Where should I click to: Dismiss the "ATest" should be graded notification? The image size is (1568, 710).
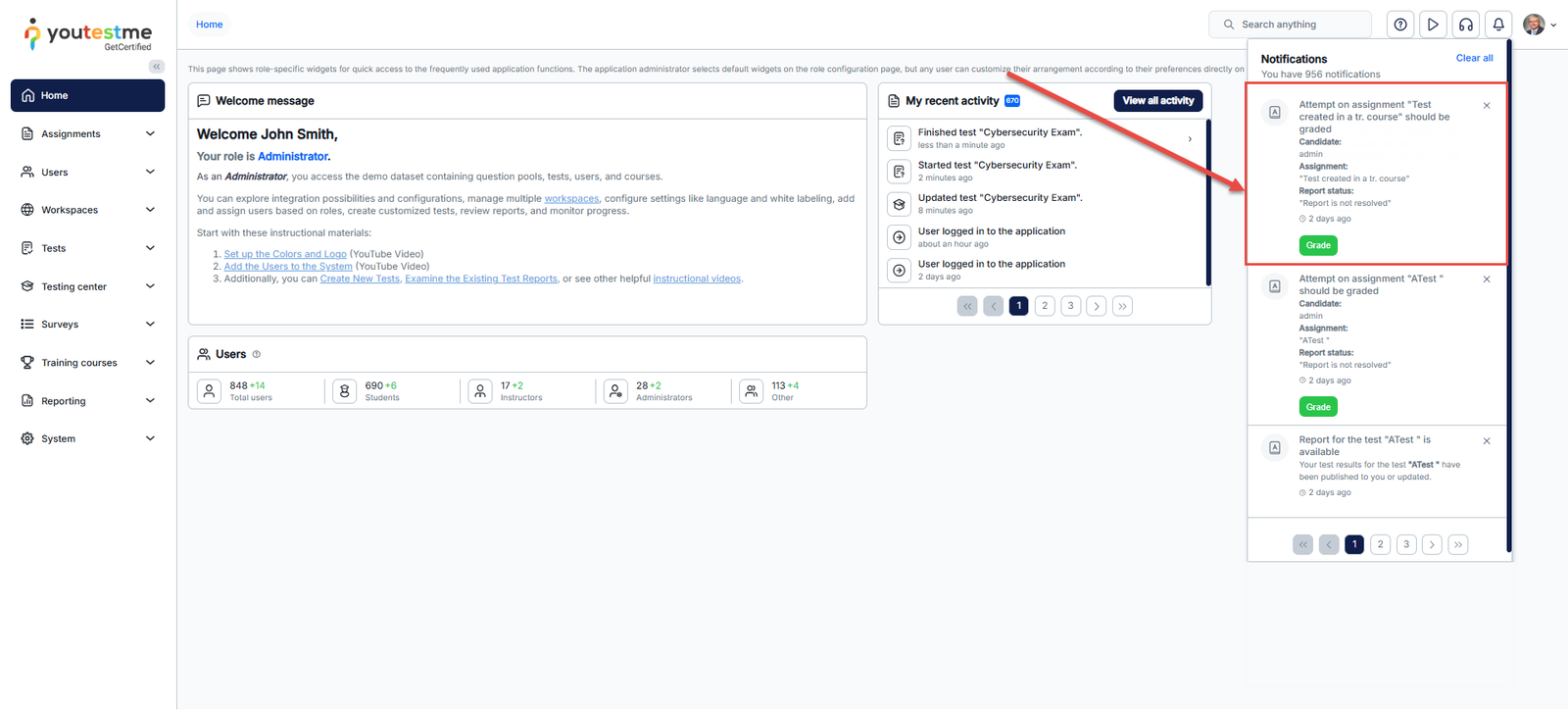(1487, 279)
